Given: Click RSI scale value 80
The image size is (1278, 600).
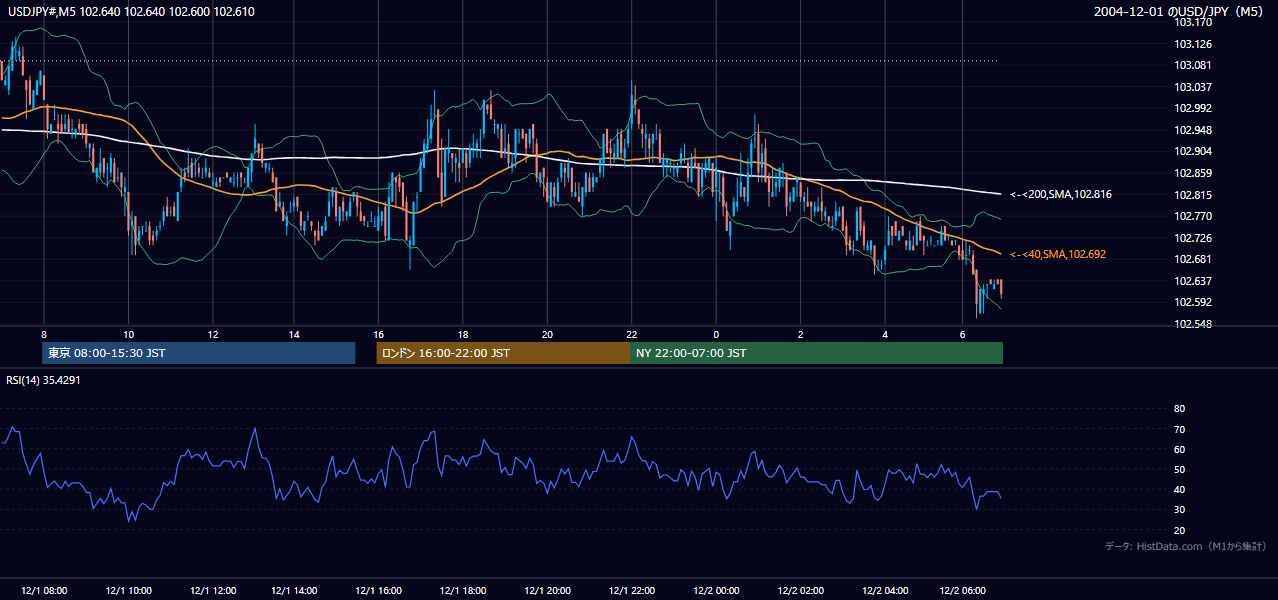Looking at the screenshot, I should point(1179,409).
